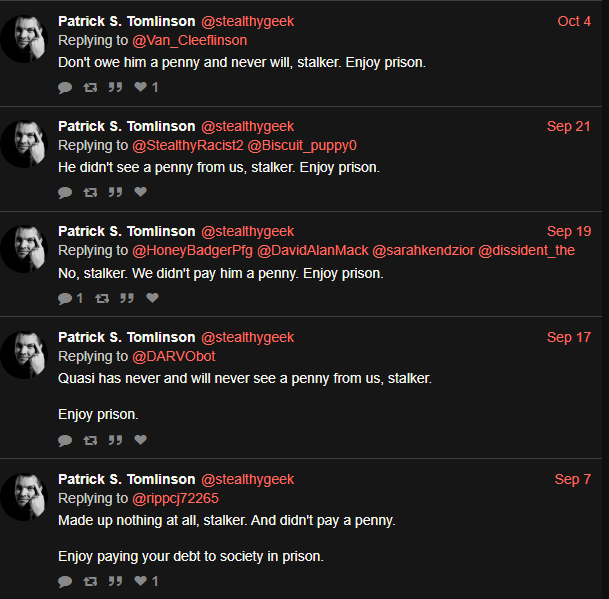Open the @Van_Cleeflinson profile link
This screenshot has height=599, width=609.
[x=190, y=40]
